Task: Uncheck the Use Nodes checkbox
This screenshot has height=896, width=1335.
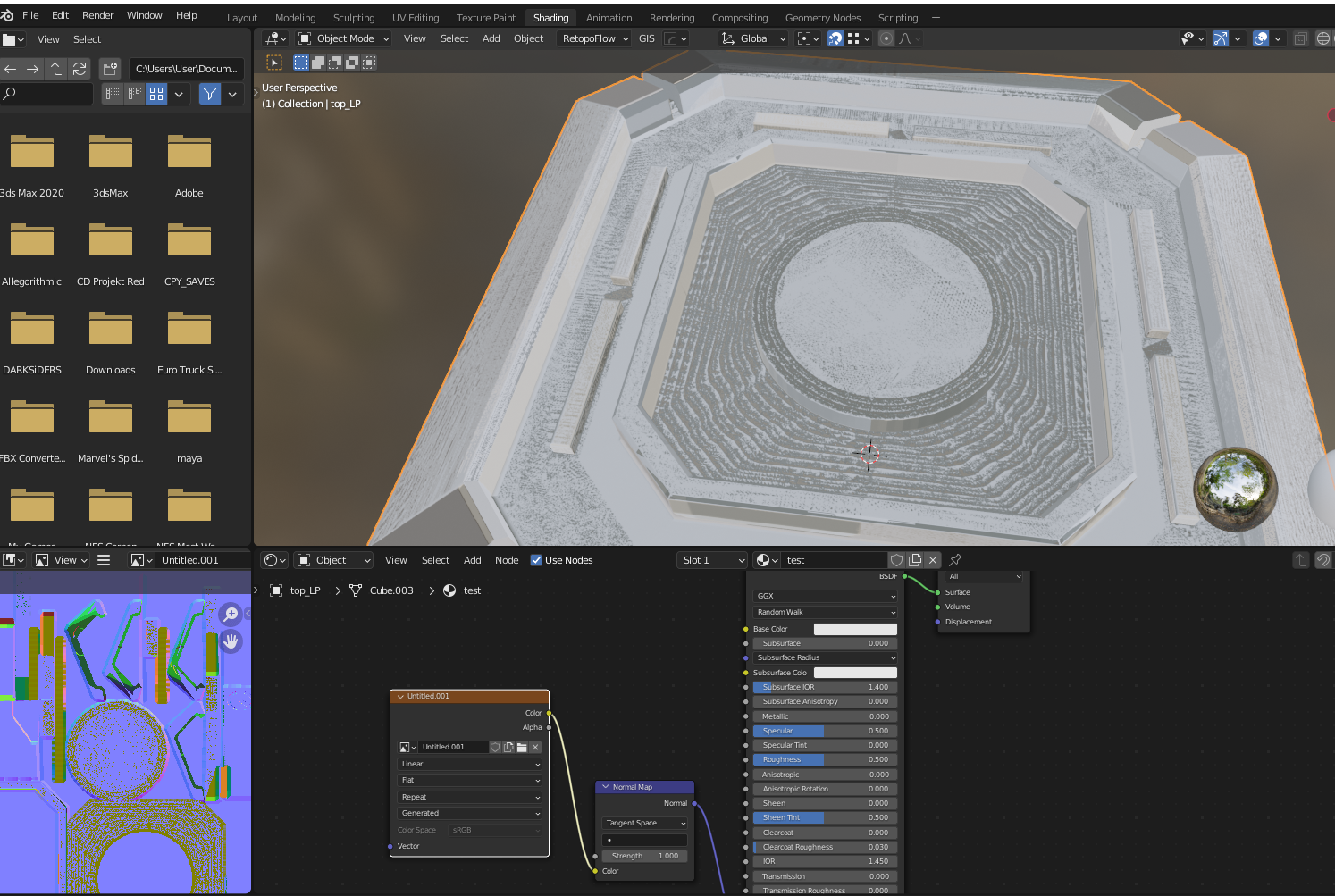Action: (x=536, y=560)
